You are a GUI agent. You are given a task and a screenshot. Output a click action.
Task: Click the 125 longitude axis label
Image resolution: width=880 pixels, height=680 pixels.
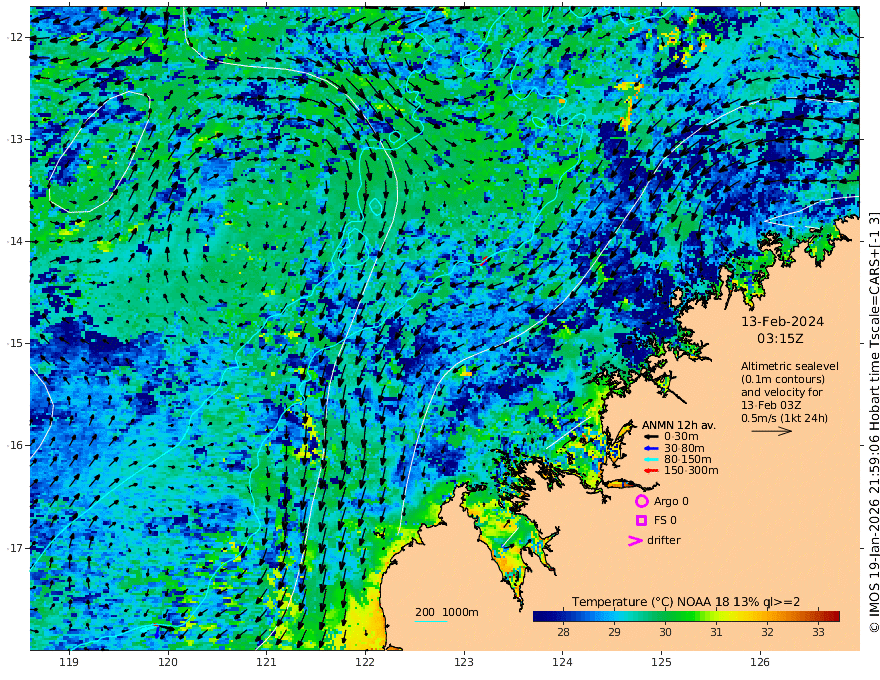pos(662,663)
